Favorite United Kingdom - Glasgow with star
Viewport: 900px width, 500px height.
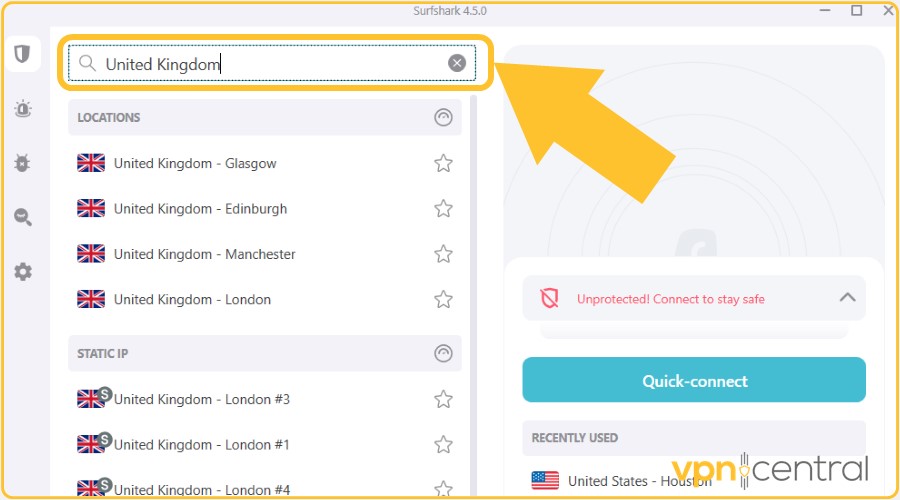[x=443, y=164]
